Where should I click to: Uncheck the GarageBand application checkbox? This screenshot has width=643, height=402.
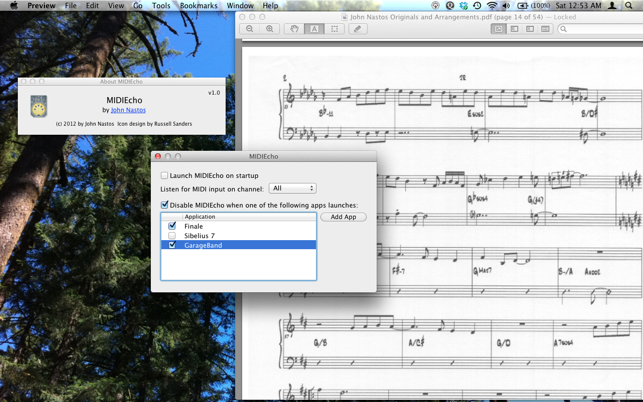172,245
